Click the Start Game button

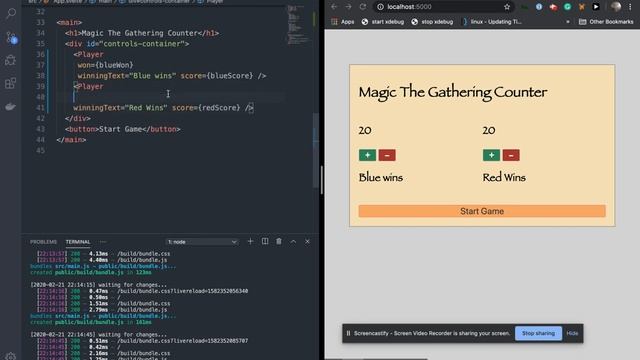482,211
